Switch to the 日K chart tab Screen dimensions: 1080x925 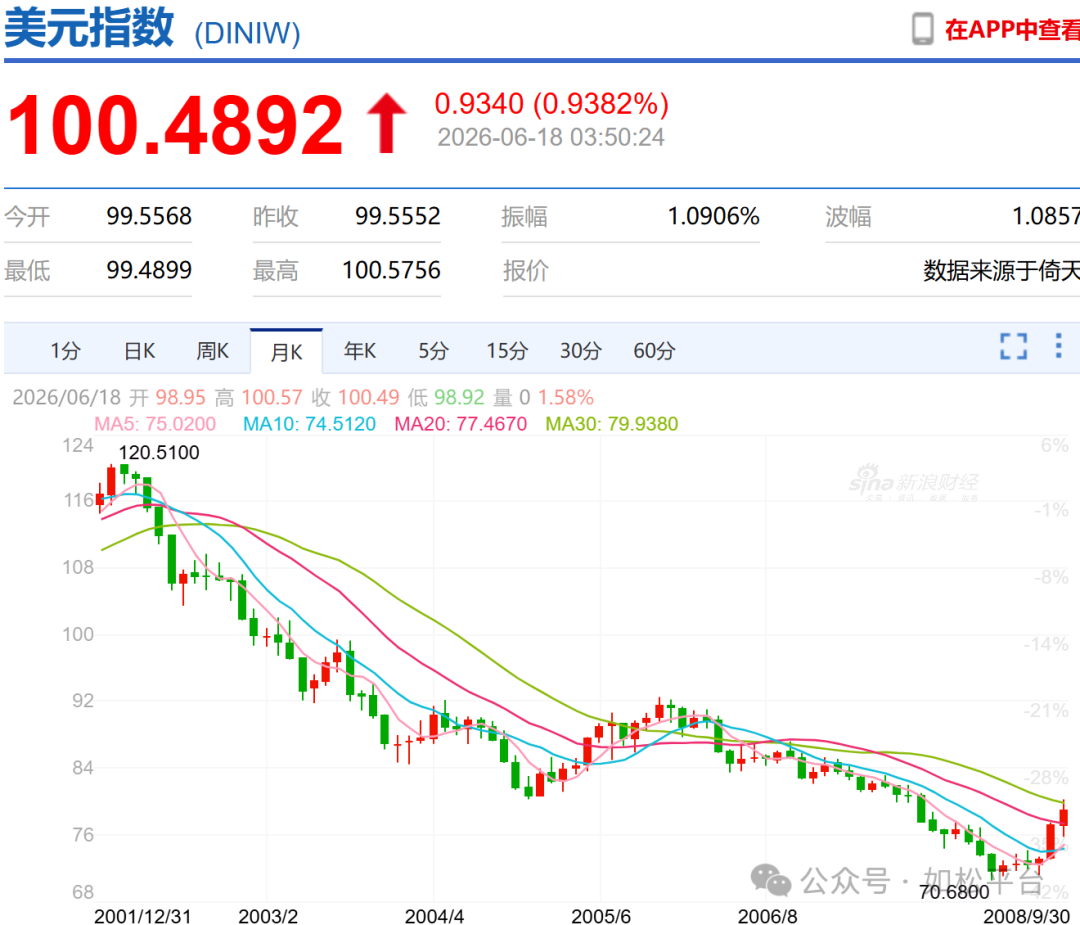[x=139, y=351]
